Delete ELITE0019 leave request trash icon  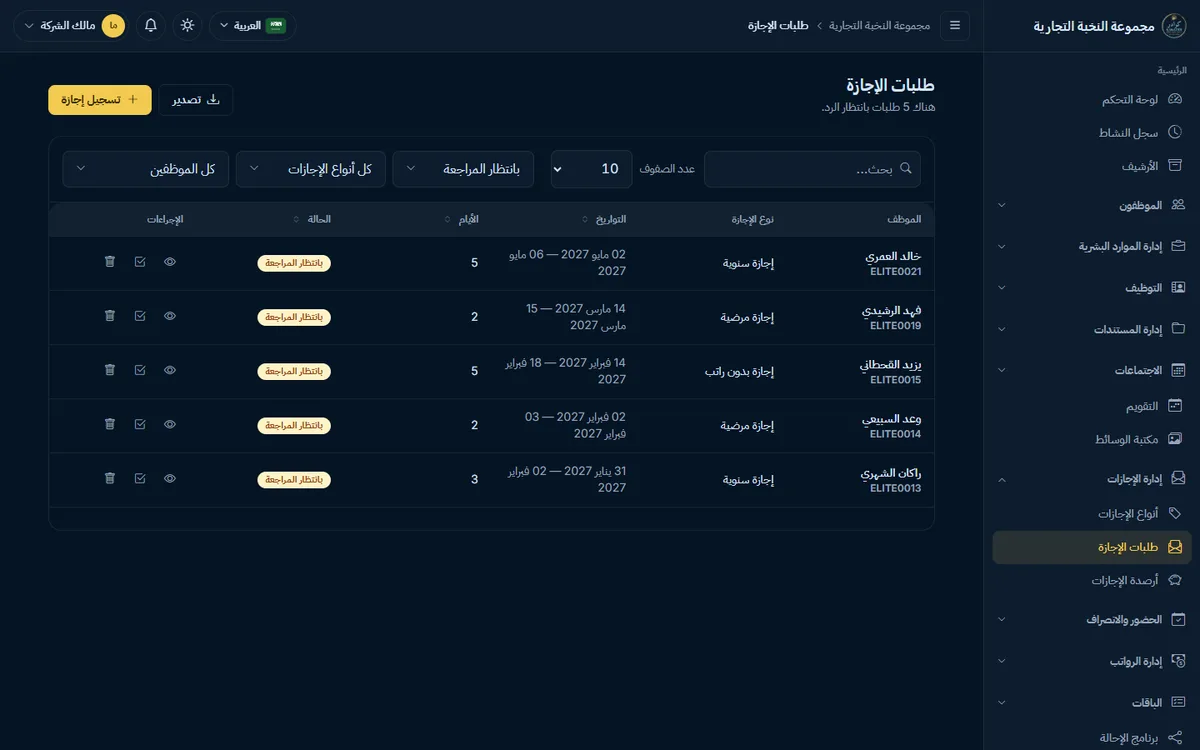(x=110, y=315)
